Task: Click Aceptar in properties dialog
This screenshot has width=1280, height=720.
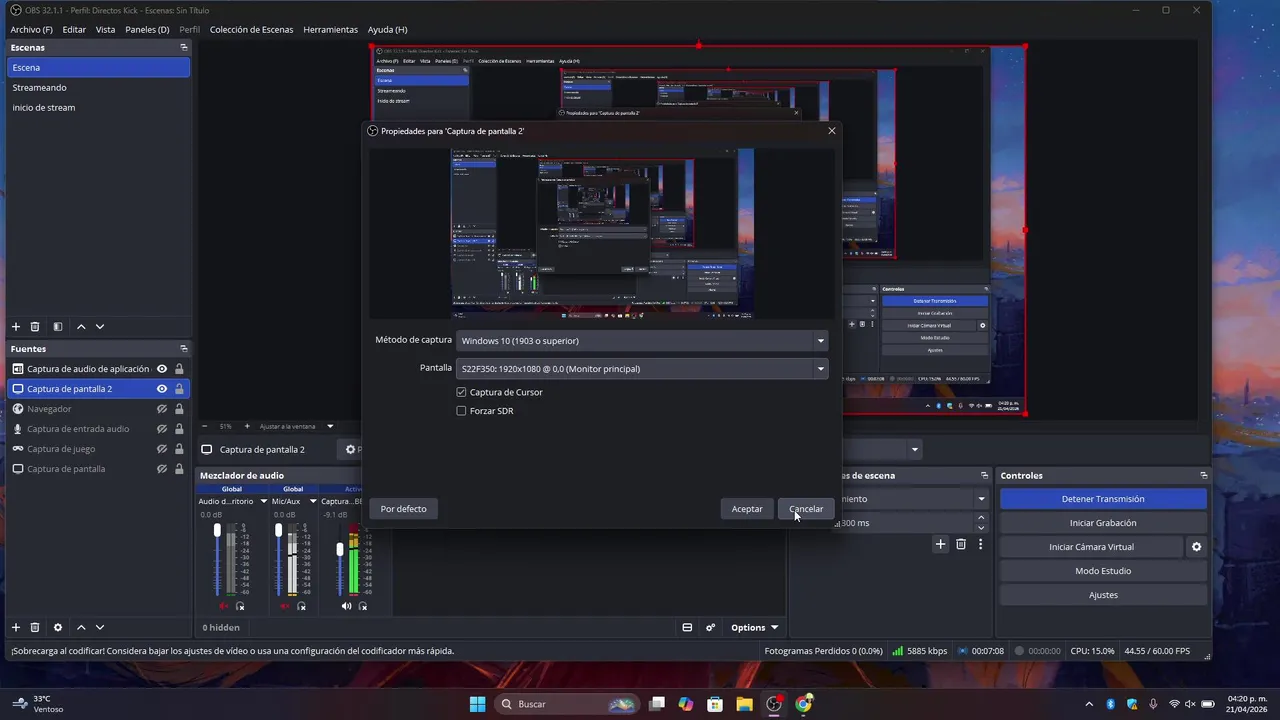Action: coord(747,509)
